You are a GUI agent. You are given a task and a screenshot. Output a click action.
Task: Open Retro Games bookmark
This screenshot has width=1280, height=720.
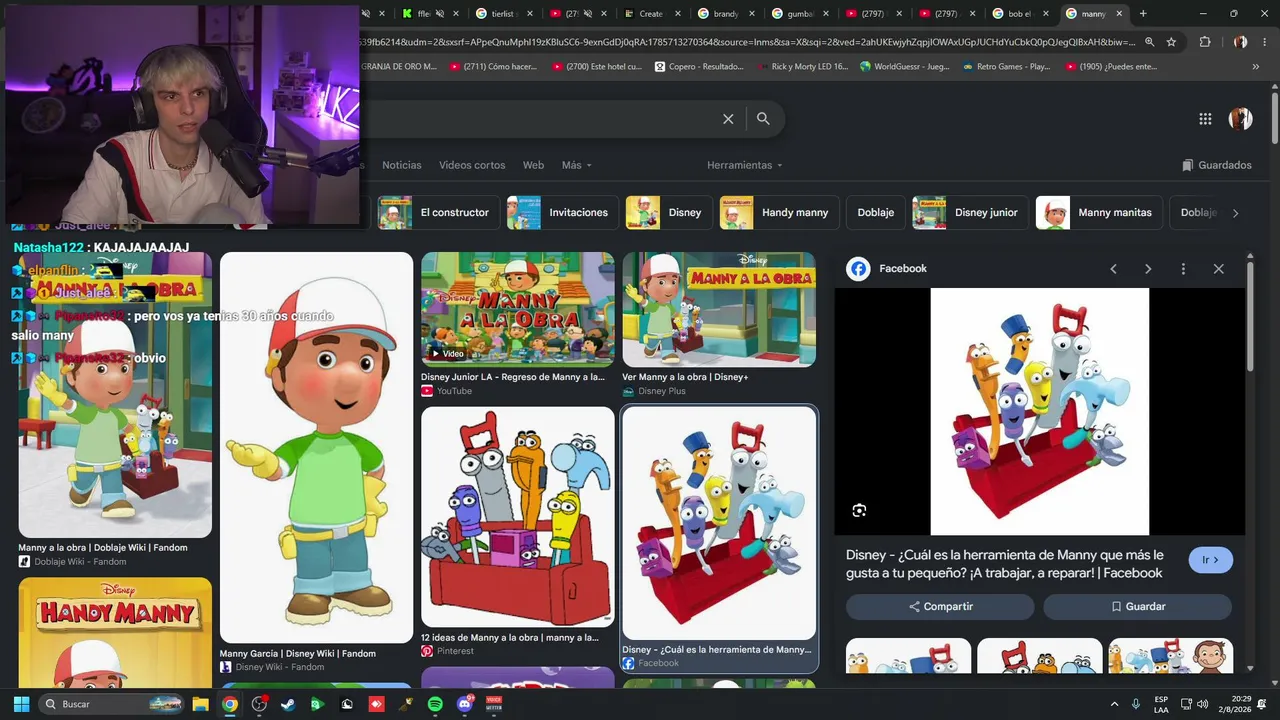click(x=1006, y=67)
